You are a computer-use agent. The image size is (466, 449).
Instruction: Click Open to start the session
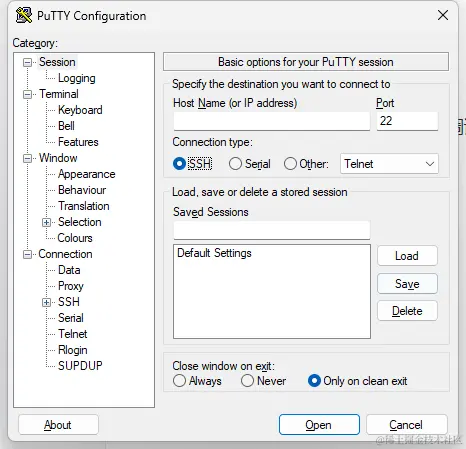click(x=319, y=425)
